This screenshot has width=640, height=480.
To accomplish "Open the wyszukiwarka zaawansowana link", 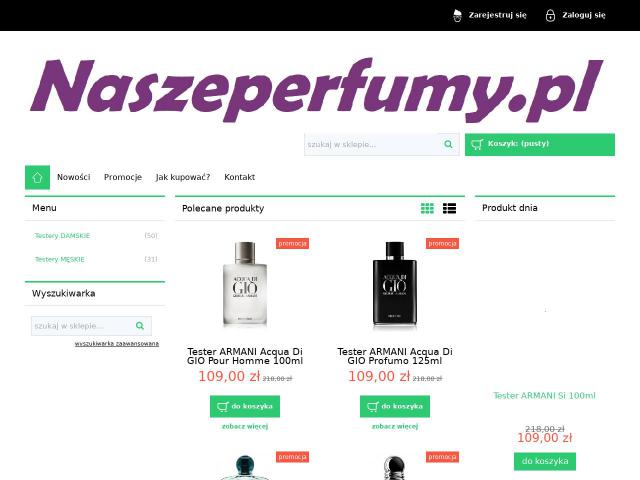I will [117, 344].
